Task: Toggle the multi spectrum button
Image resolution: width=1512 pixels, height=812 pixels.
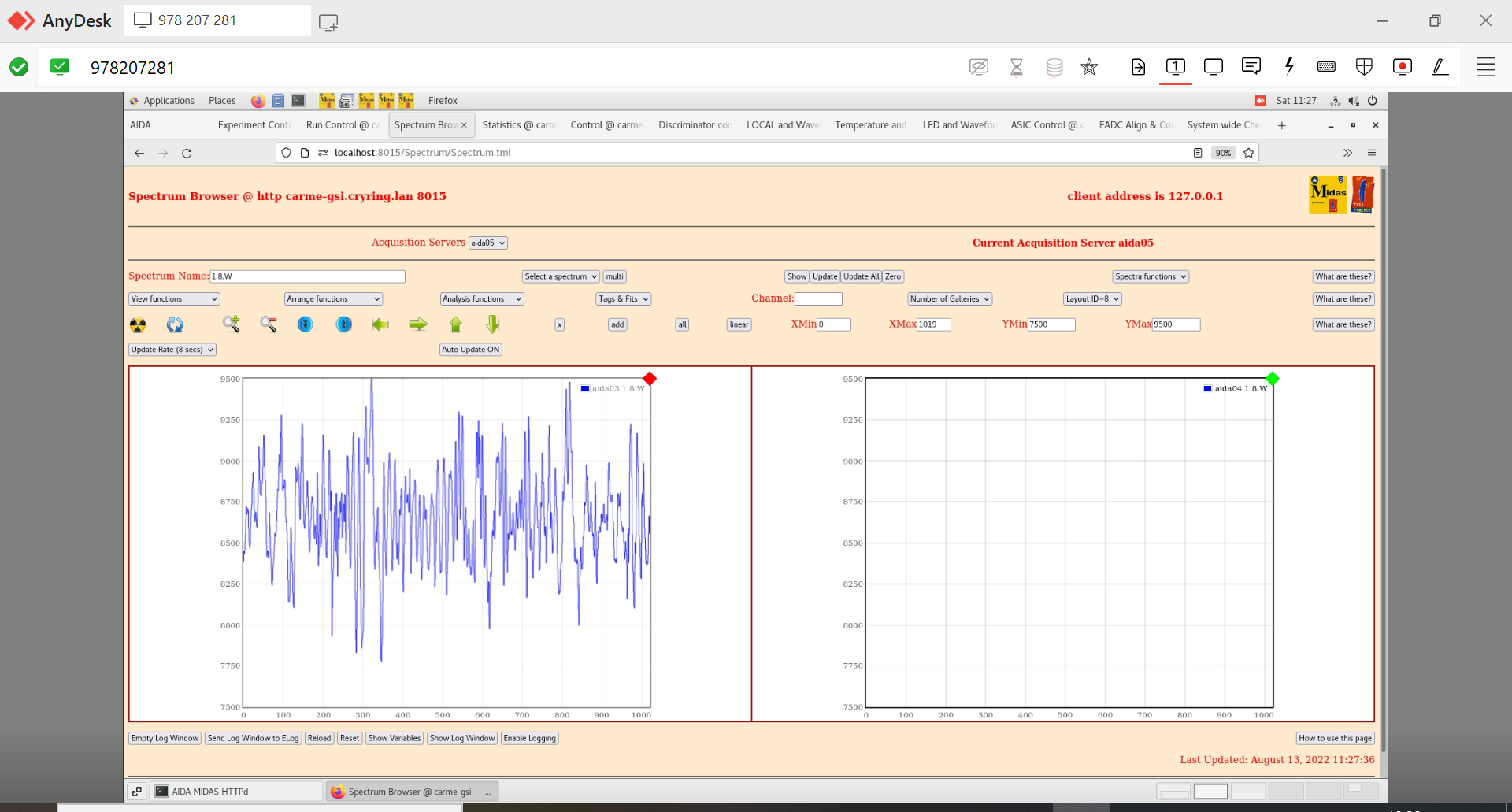Action: click(614, 276)
